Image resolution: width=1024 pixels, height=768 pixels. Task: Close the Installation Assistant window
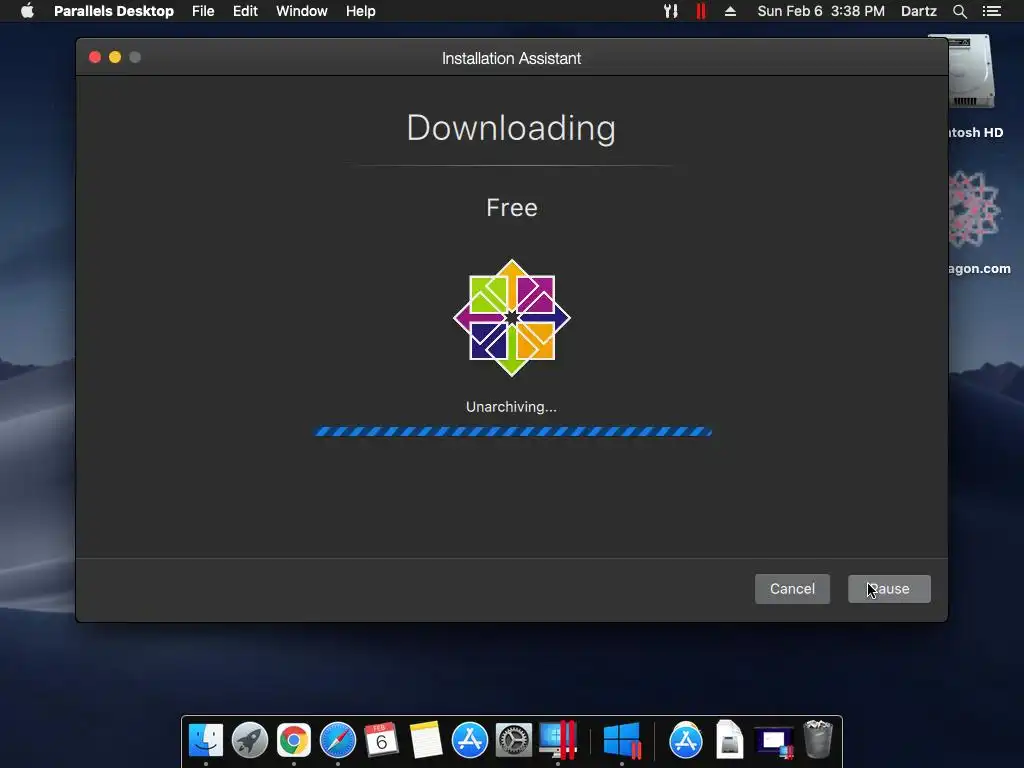point(95,57)
